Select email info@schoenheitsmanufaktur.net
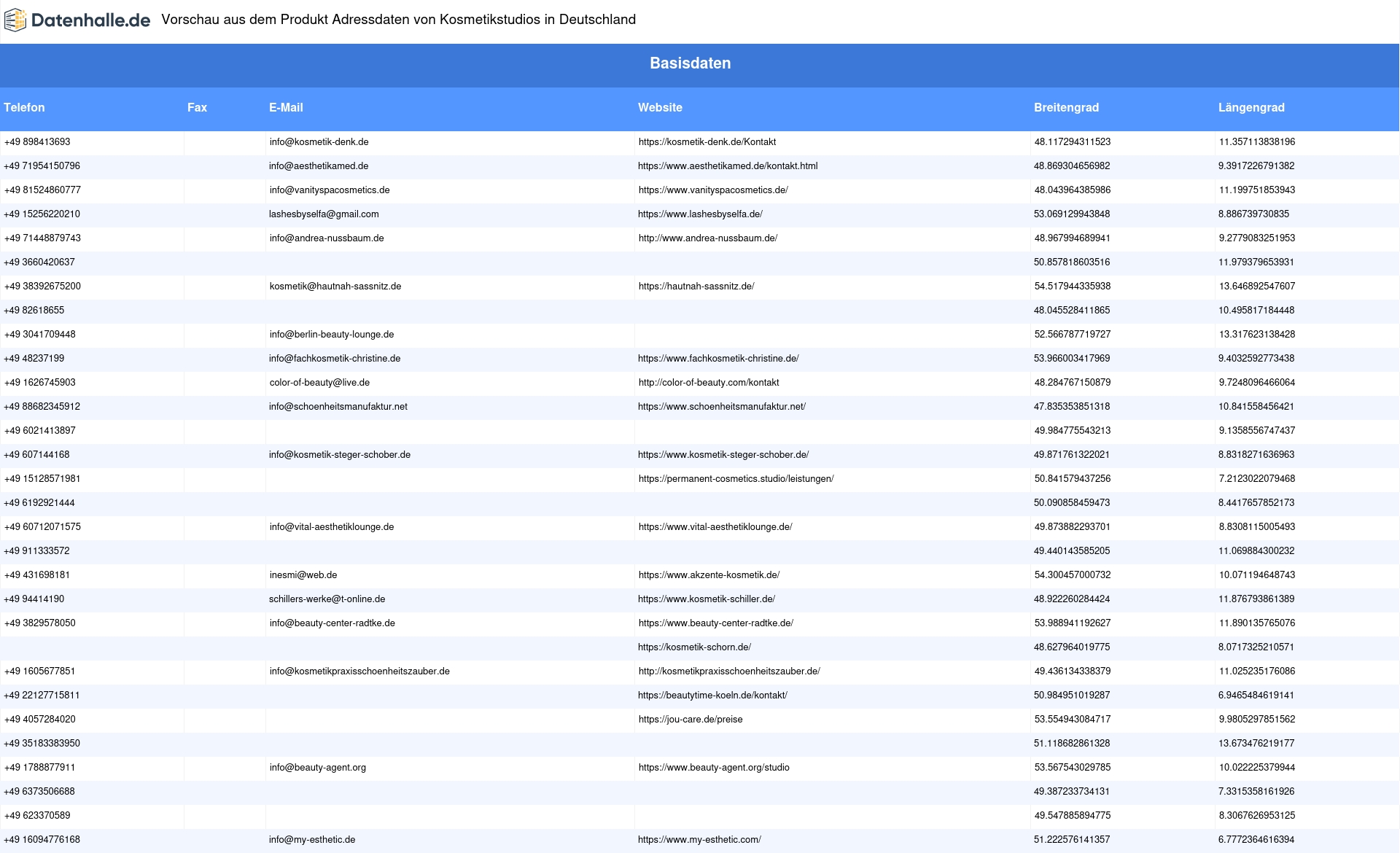Viewport: 1400px width, 853px height. click(338, 407)
